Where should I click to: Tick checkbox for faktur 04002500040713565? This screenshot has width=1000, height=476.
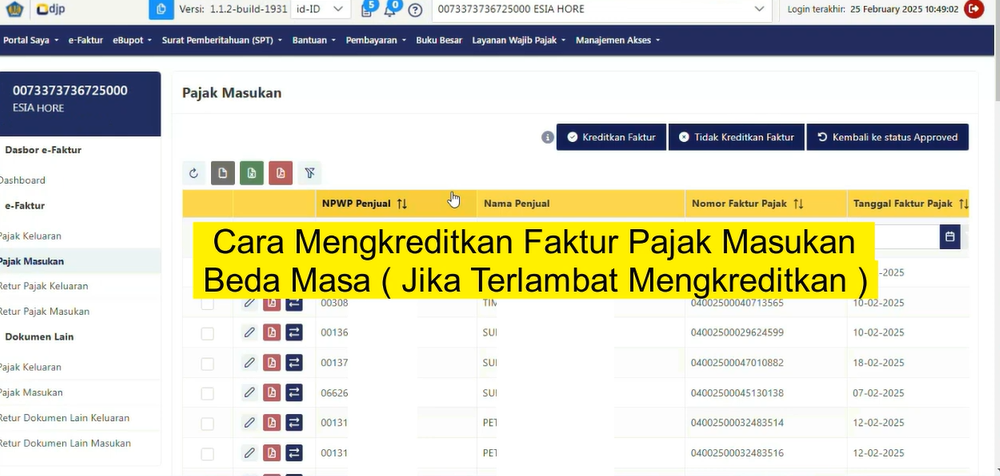click(x=207, y=304)
